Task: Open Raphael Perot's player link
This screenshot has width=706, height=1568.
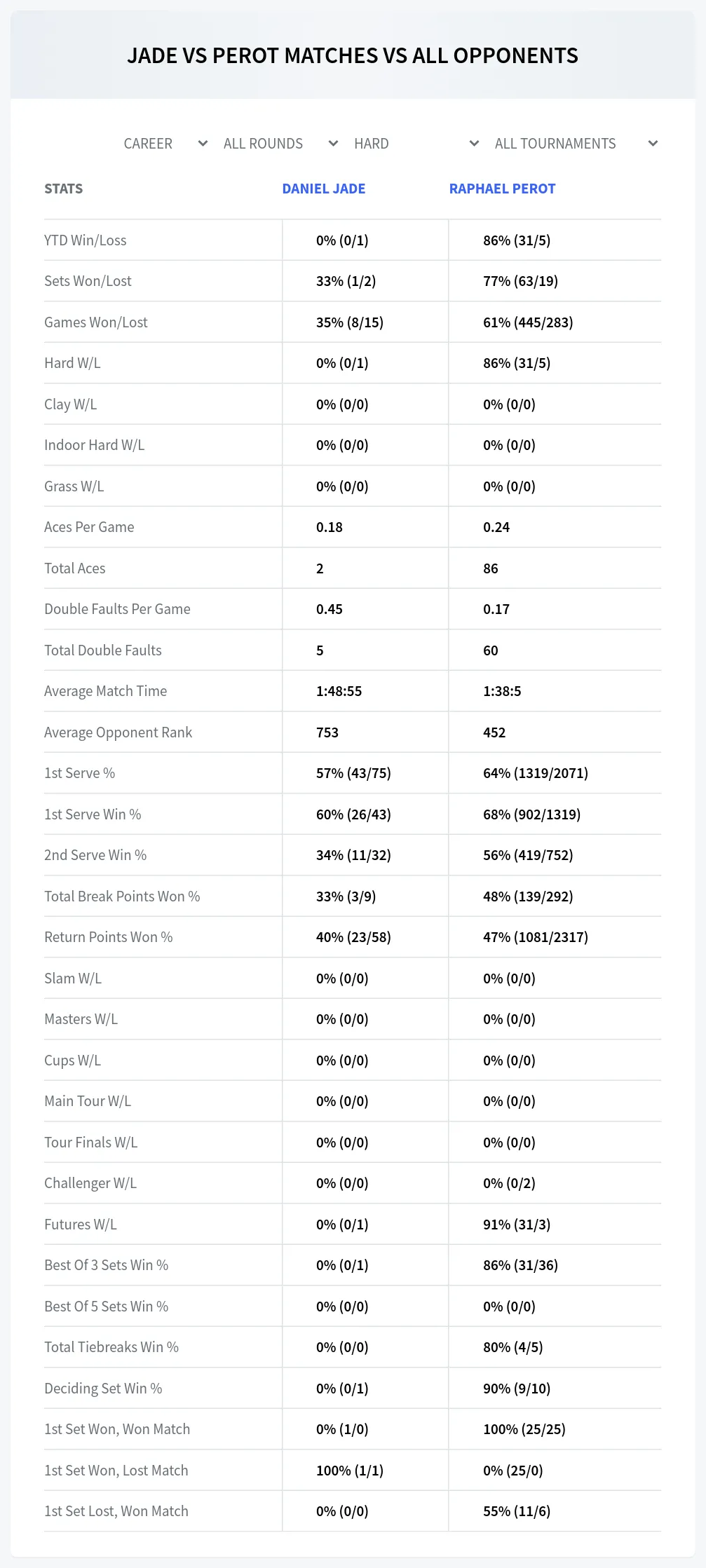Action: point(502,189)
